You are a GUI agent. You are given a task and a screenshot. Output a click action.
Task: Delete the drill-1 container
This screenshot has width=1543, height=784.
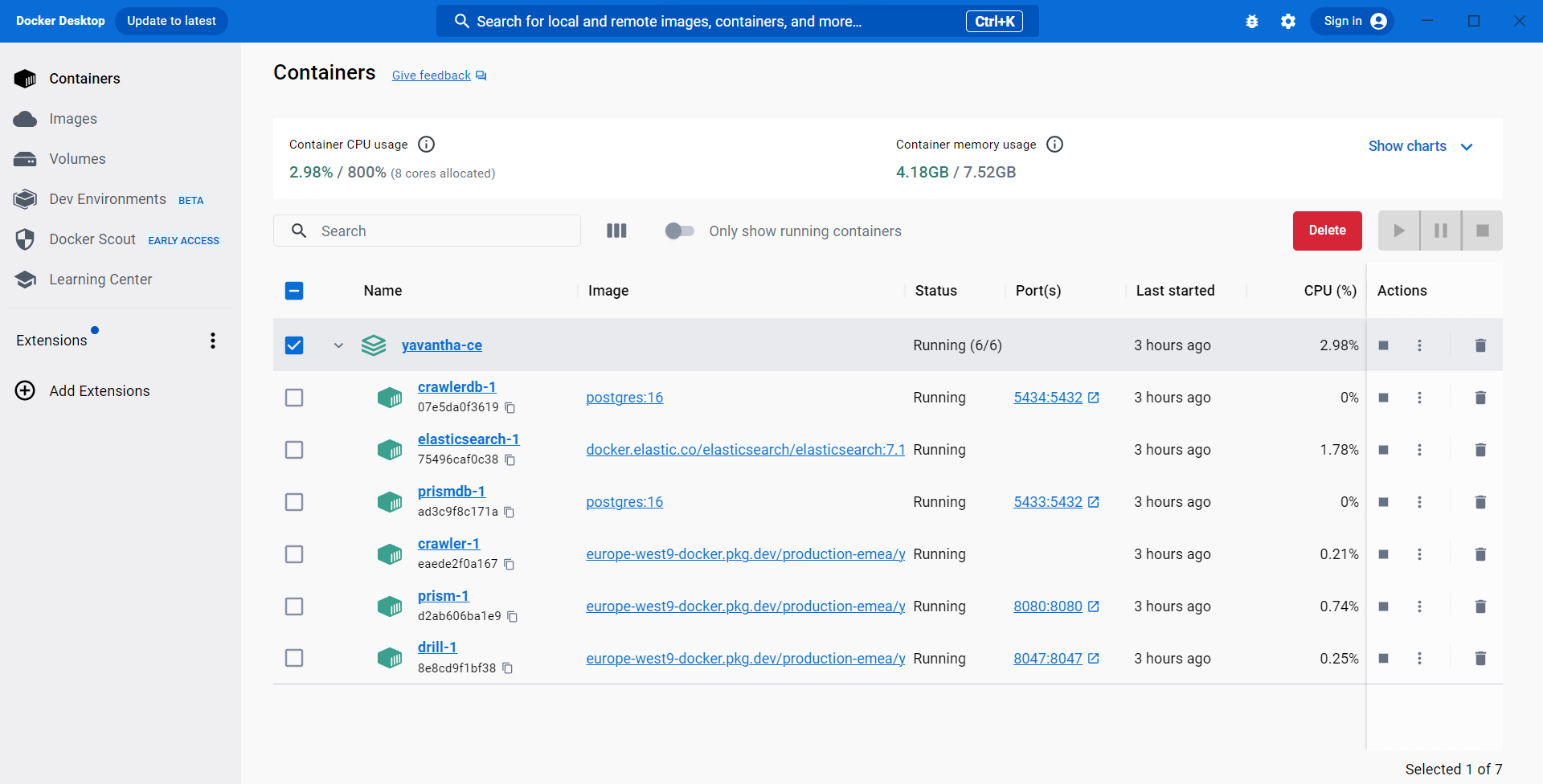pyautogui.click(x=1480, y=659)
